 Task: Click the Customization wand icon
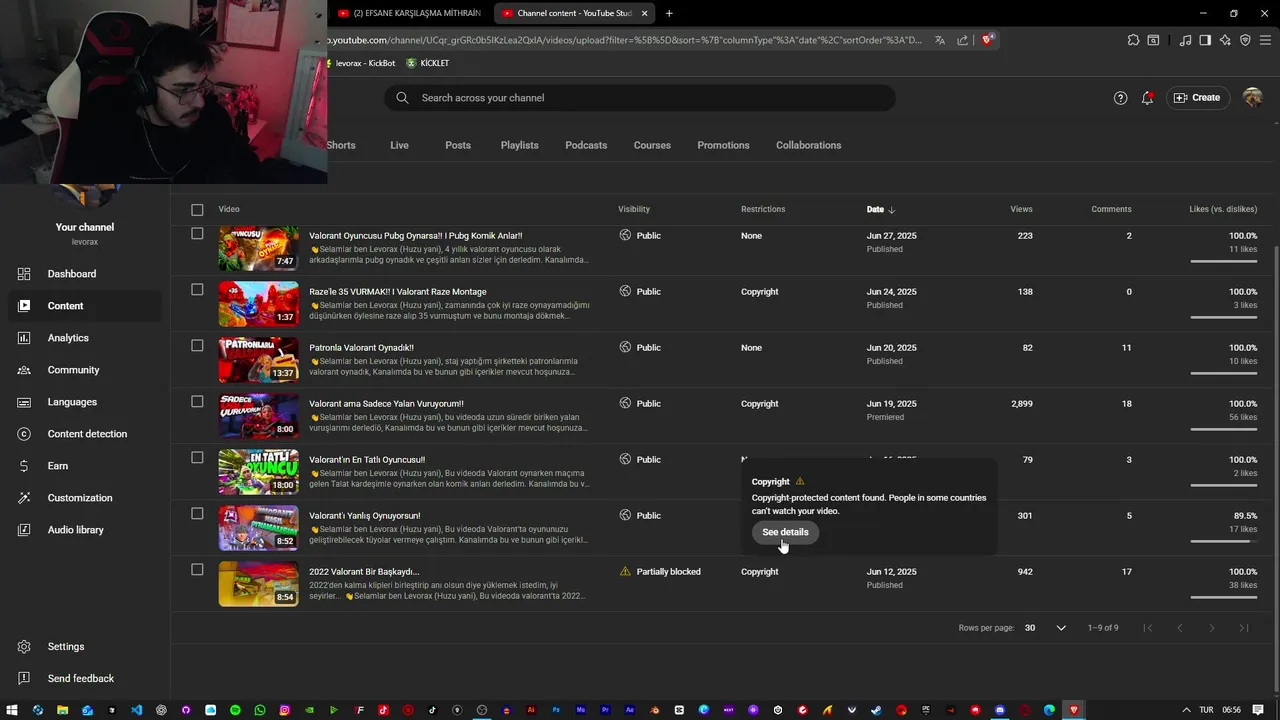pyautogui.click(x=24, y=498)
